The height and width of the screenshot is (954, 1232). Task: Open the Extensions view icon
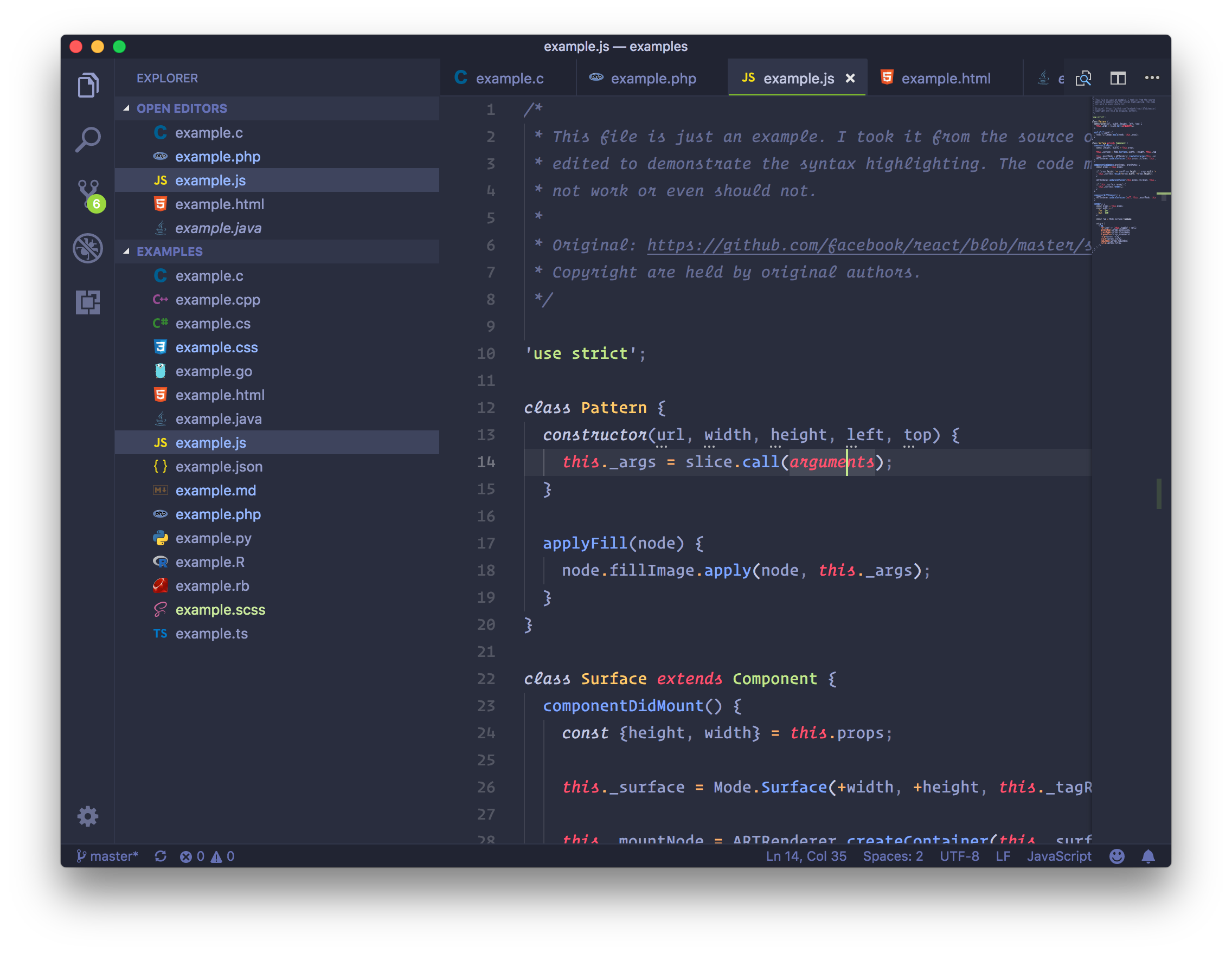point(88,302)
